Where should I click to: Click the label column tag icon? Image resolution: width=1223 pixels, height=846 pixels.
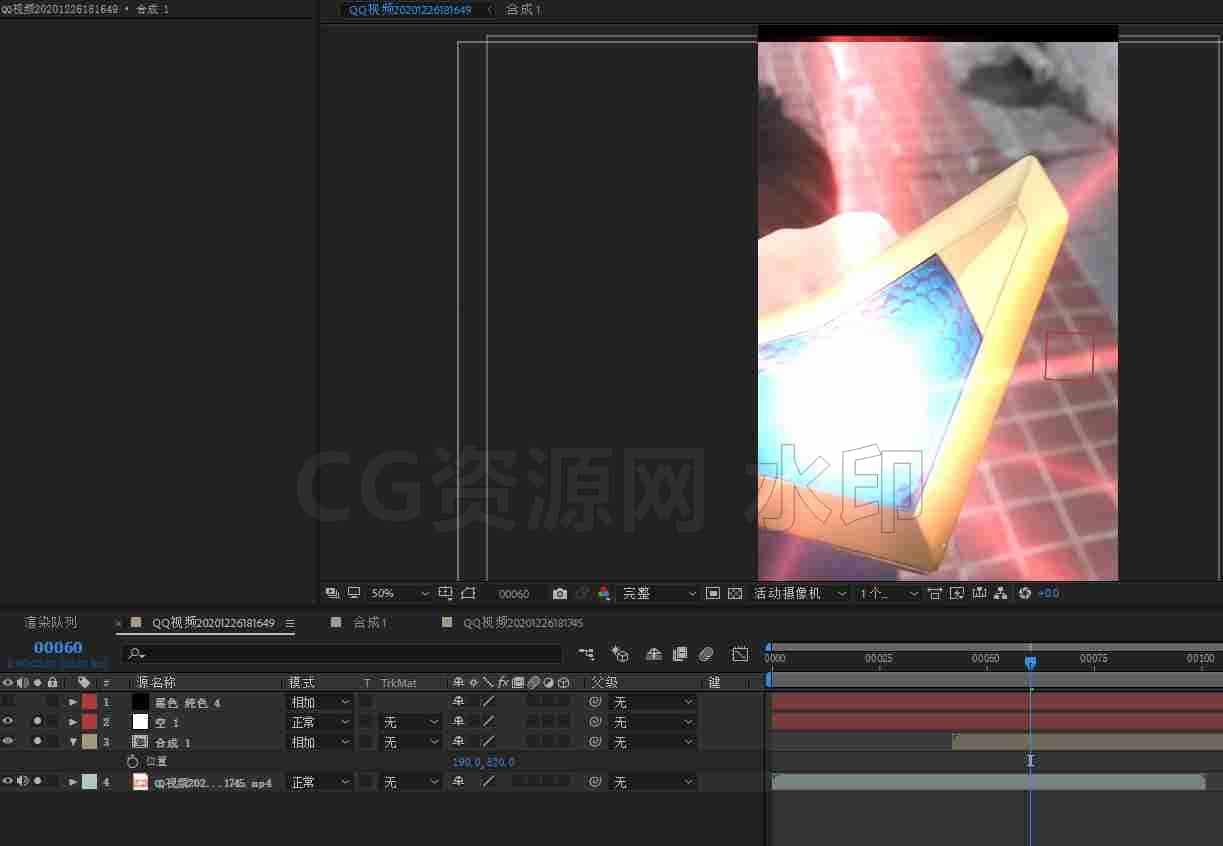(84, 682)
